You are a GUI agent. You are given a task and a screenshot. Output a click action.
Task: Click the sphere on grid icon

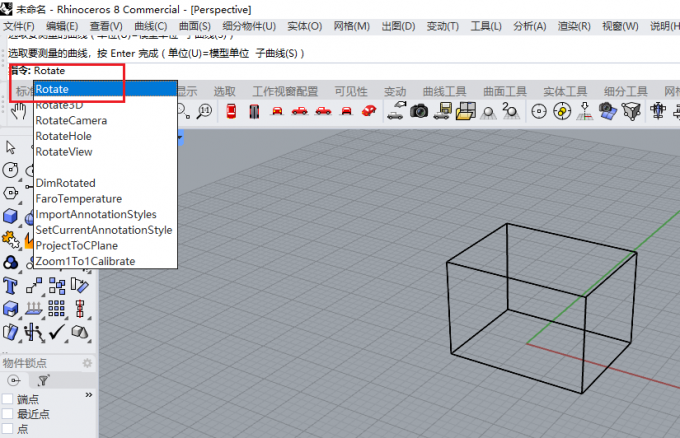tap(488, 112)
